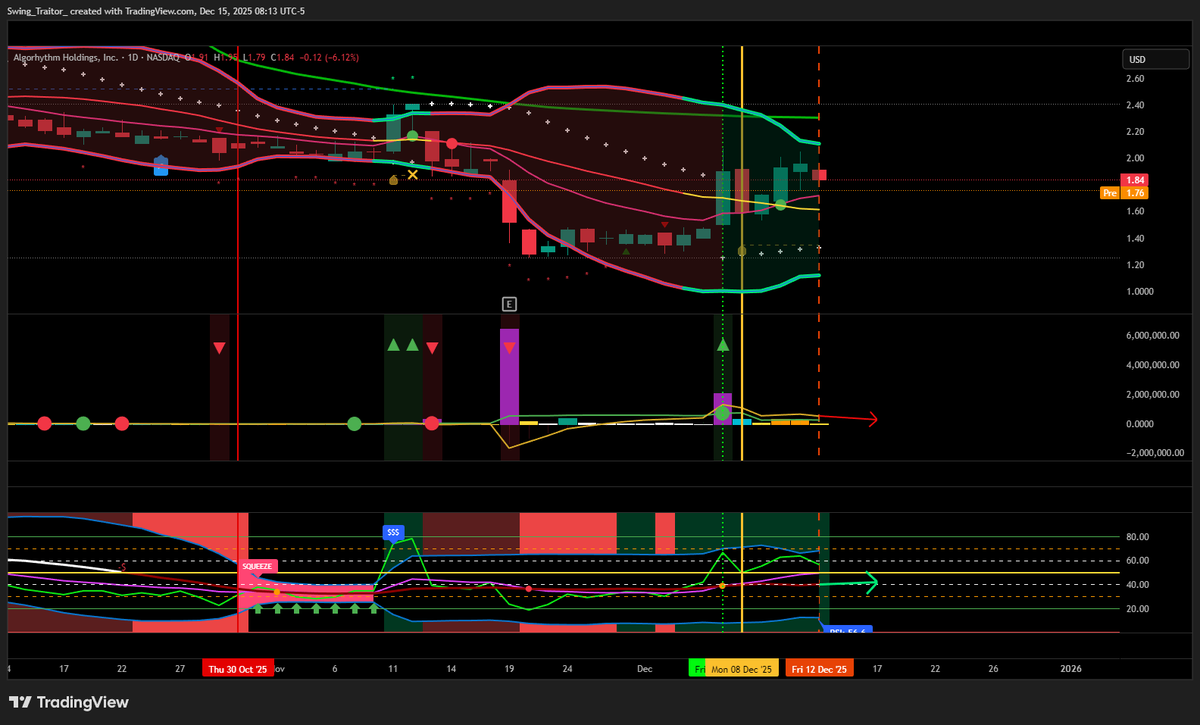Click the orange Fri 12 Dec '25 date label
Image resolution: width=1200 pixels, height=725 pixels.
click(818, 669)
